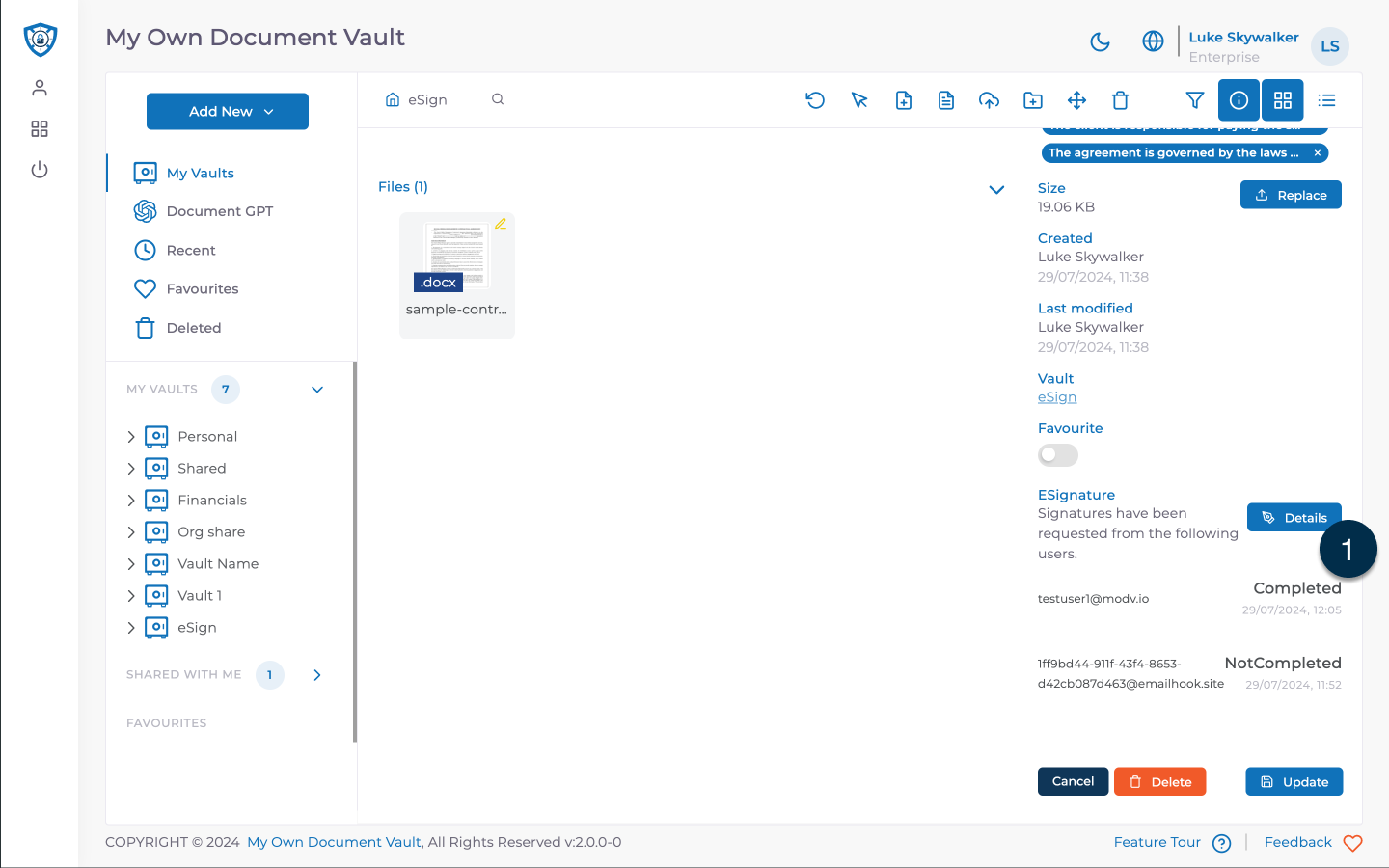The height and width of the screenshot is (868, 1389).
Task: Switch to grid view
Action: [1283, 100]
